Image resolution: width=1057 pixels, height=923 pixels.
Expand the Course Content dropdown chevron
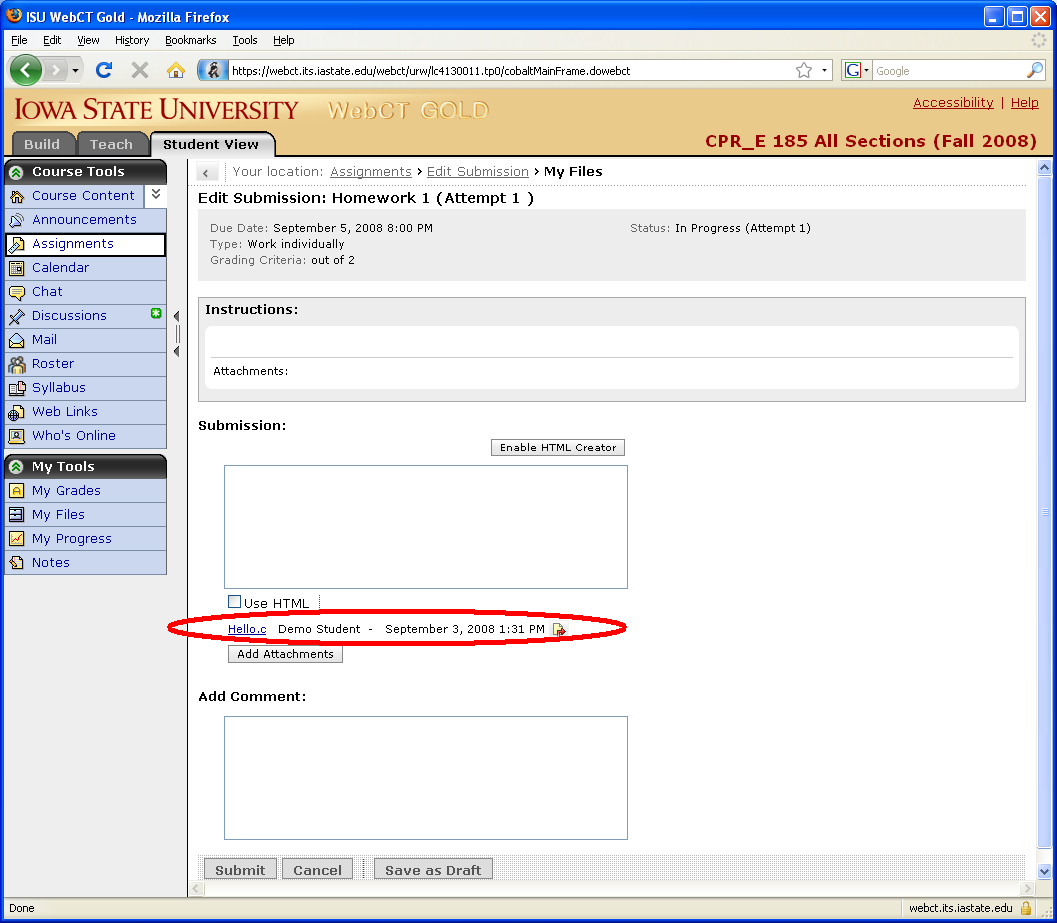coord(156,195)
